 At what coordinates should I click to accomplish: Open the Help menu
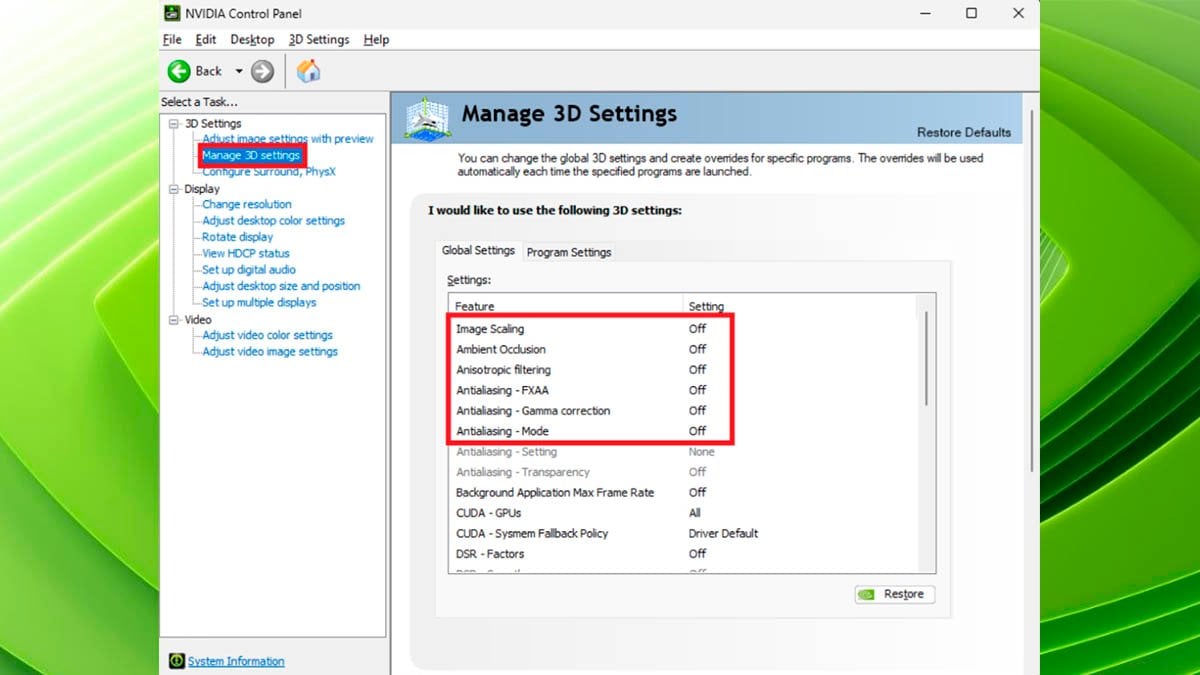(376, 39)
